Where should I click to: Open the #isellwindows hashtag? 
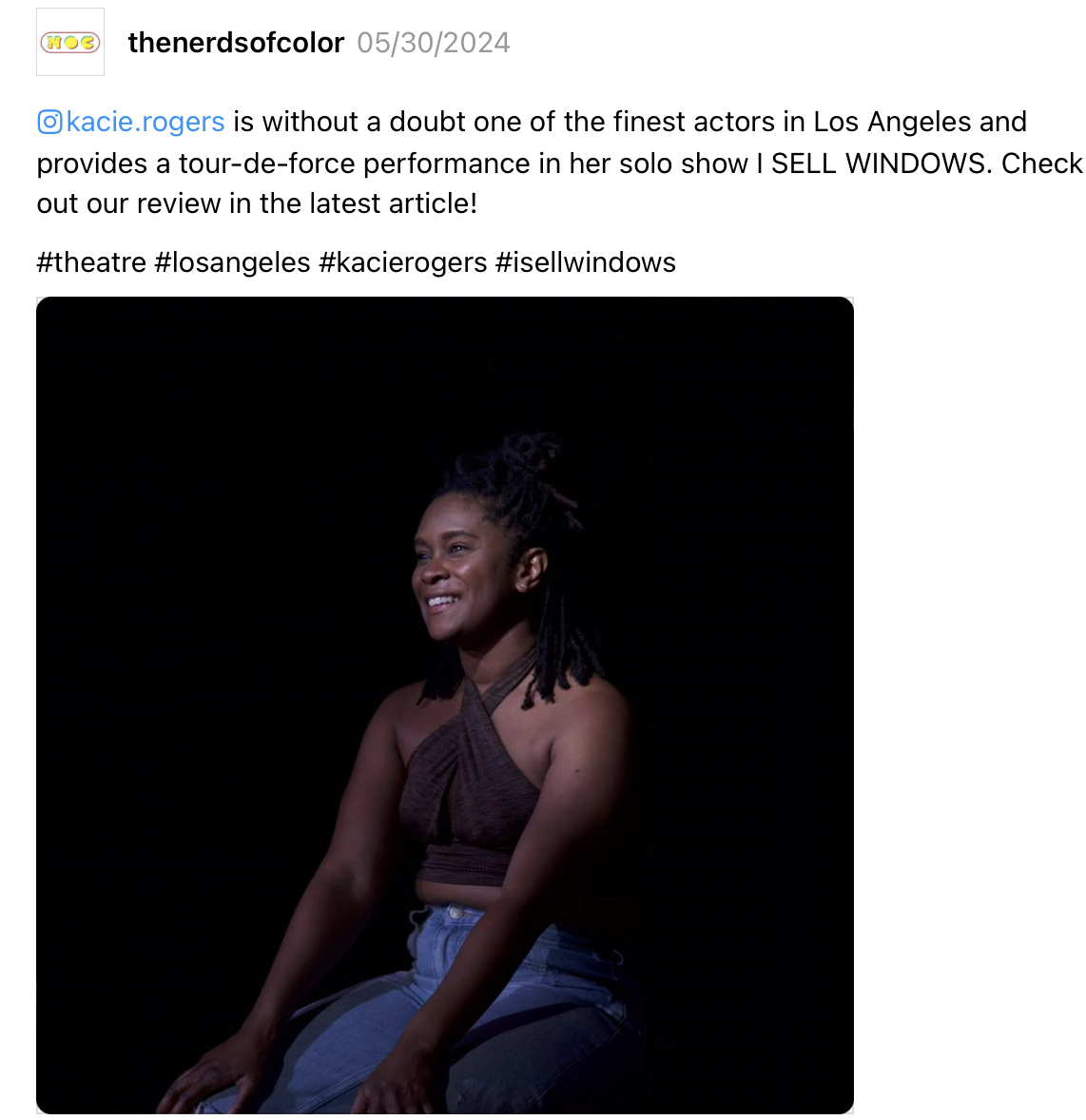[x=585, y=262]
